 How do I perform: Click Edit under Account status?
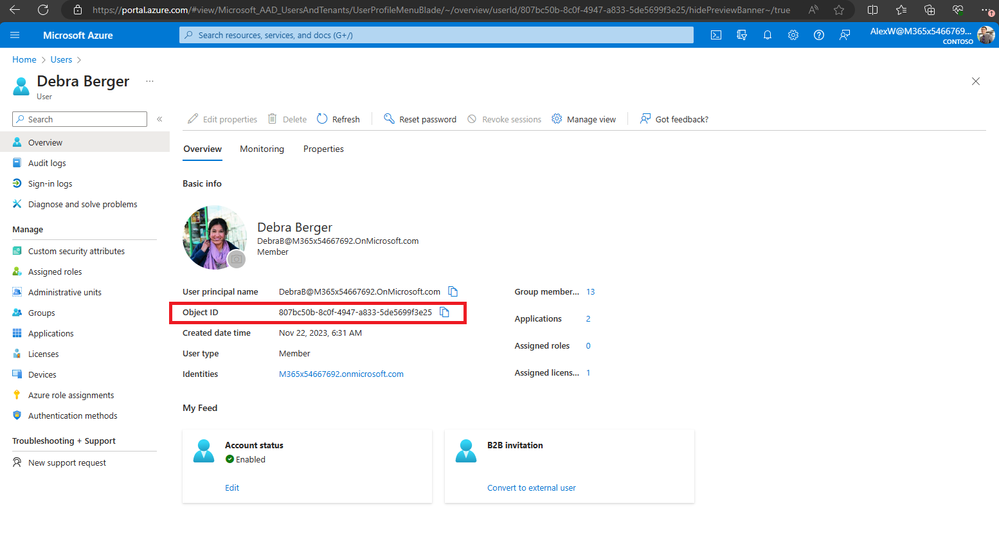(232, 487)
